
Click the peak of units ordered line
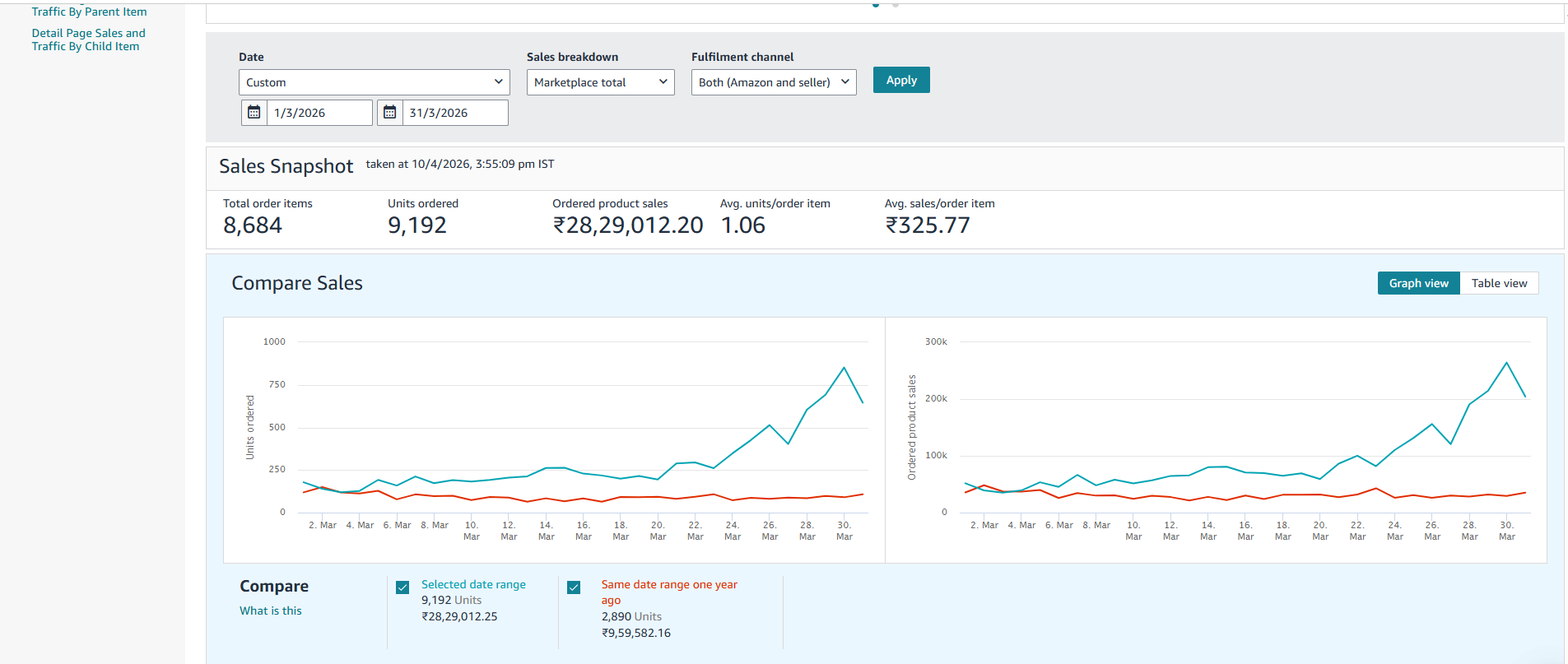coord(844,368)
